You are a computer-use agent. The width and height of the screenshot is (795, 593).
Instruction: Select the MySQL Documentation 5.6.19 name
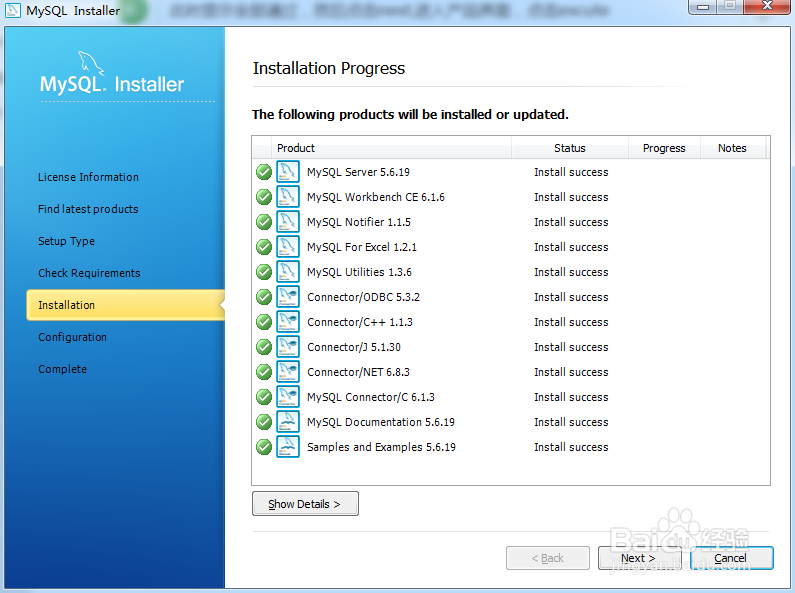pyautogui.click(x=381, y=422)
